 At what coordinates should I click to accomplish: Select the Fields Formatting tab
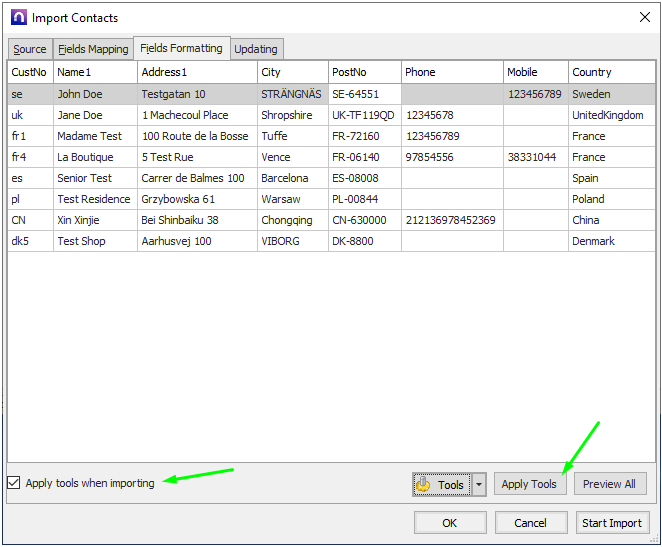pyautogui.click(x=181, y=48)
